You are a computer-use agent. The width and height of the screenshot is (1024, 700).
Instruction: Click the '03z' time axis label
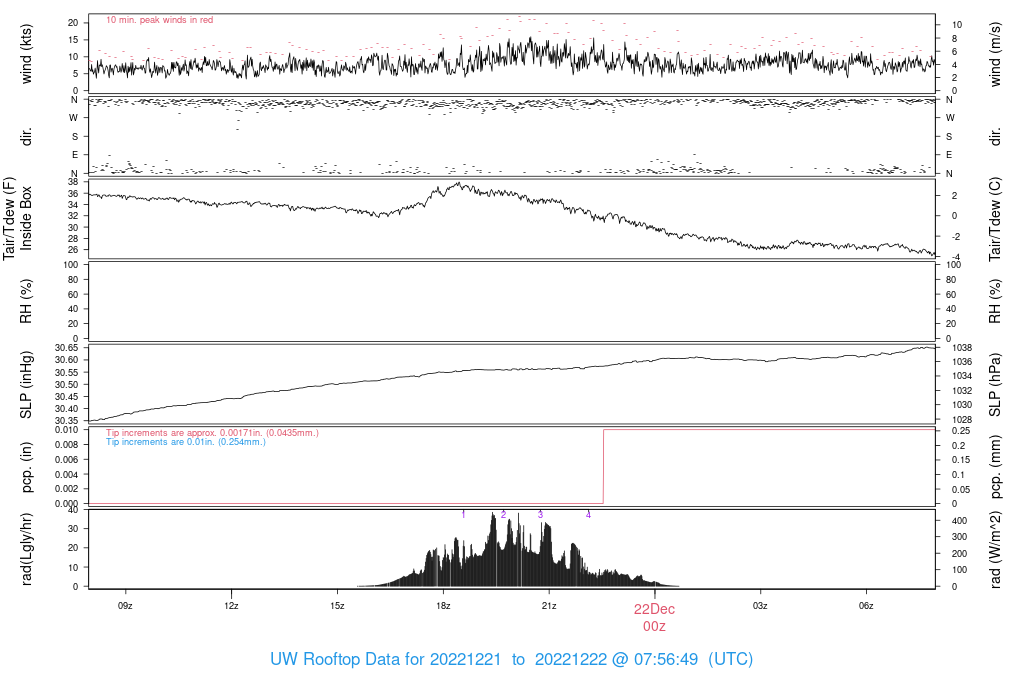(x=760, y=606)
